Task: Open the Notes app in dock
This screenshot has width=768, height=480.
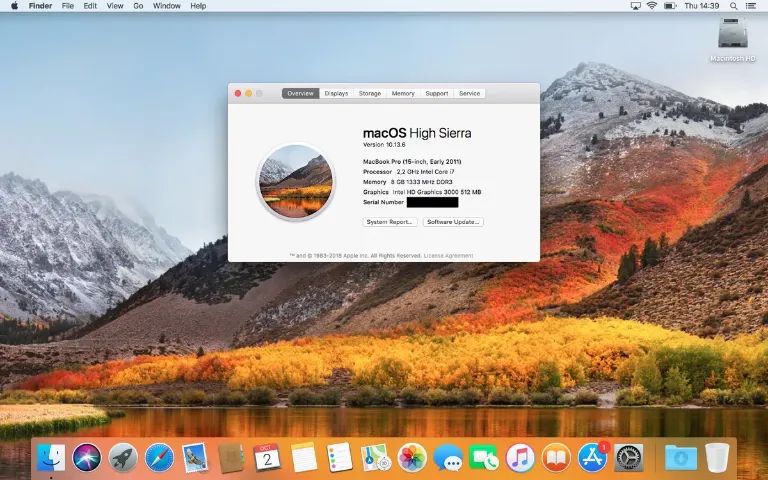Action: coord(304,457)
